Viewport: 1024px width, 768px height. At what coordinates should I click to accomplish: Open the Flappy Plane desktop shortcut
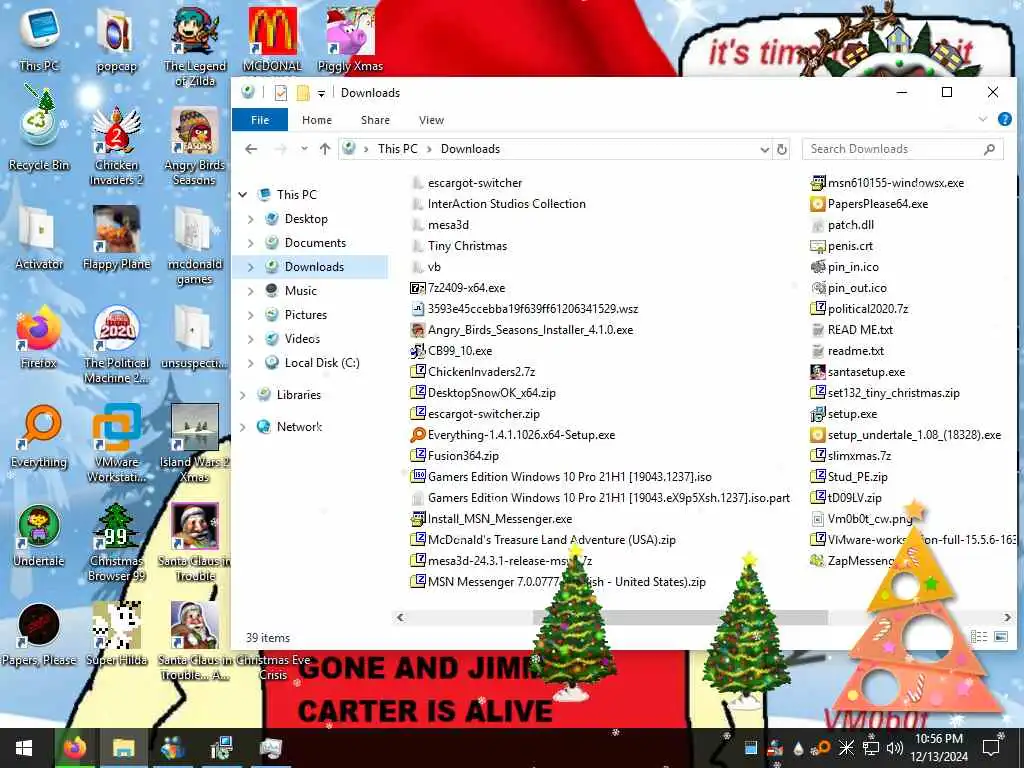(x=116, y=238)
